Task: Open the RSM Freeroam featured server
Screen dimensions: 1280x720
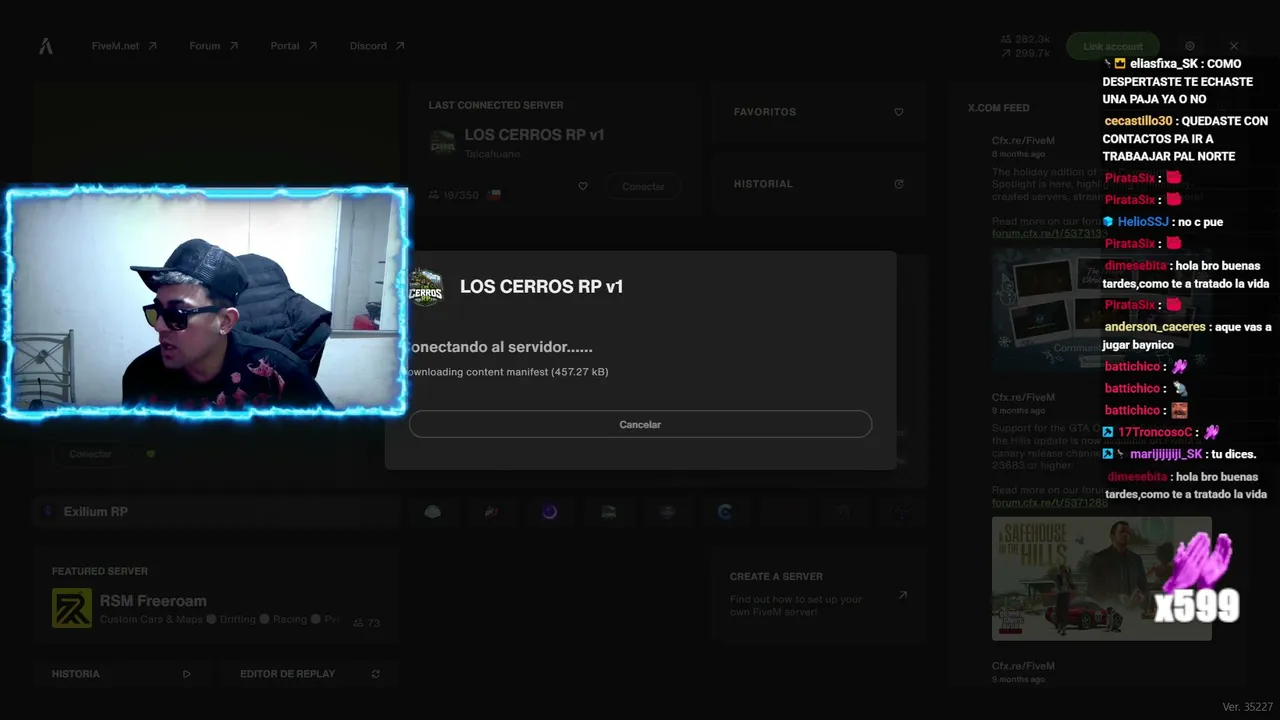Action: (x=216, y=598)
